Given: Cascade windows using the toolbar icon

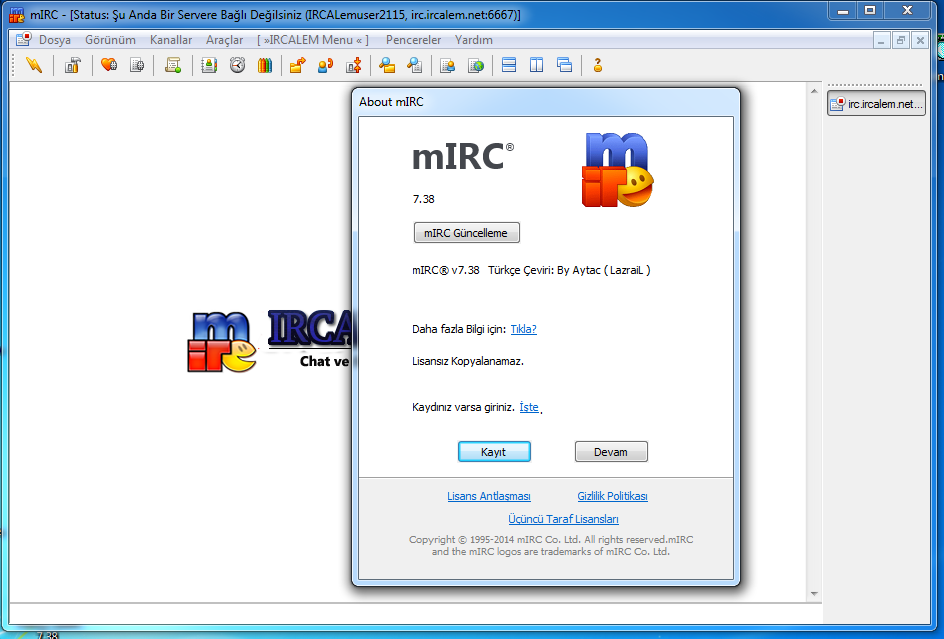Looking at the screenshot, I should pyautogui.click(x=565, y=65).
